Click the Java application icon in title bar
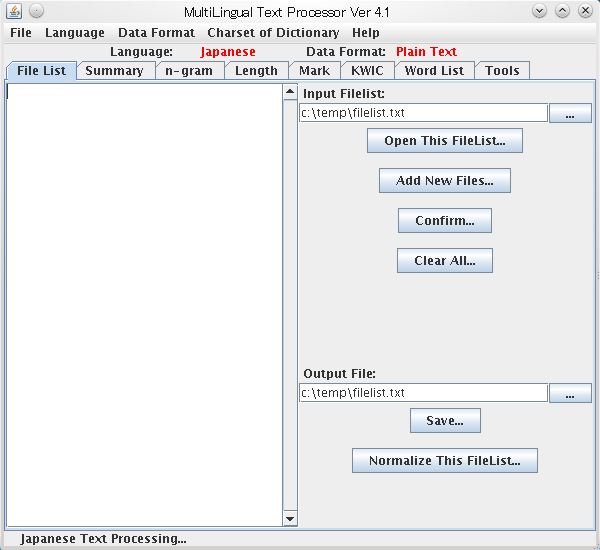This screenshot has width=600, height=550. click(x=14, y=11)
